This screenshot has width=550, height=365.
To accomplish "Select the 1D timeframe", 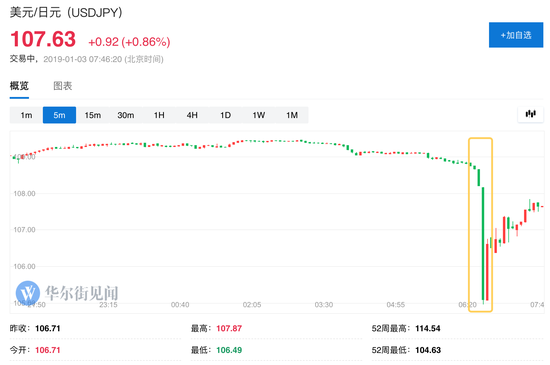I will coord(225,115).
